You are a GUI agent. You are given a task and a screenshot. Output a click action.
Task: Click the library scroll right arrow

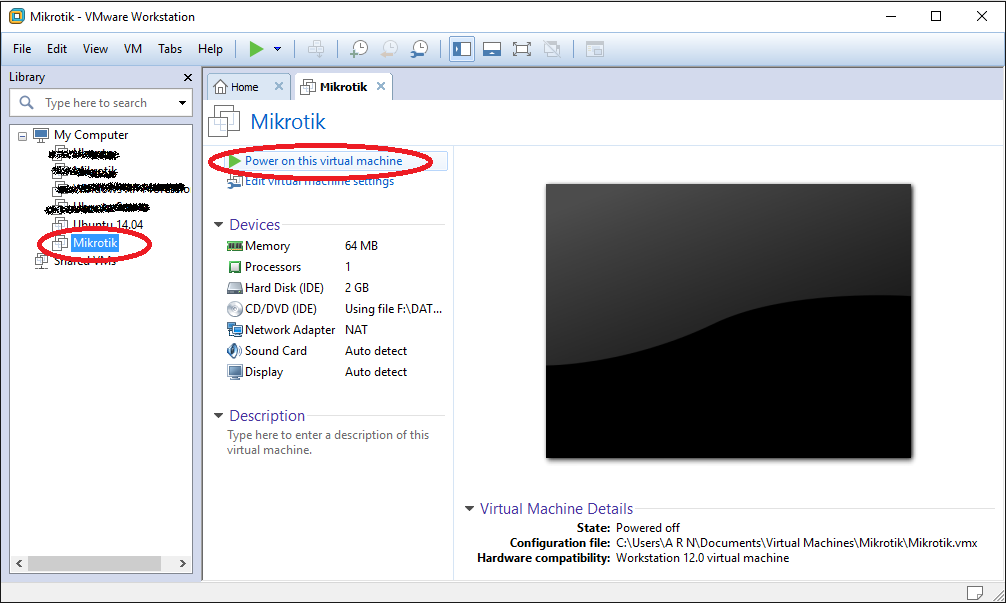pyautogui.click(x=183, y=563)
